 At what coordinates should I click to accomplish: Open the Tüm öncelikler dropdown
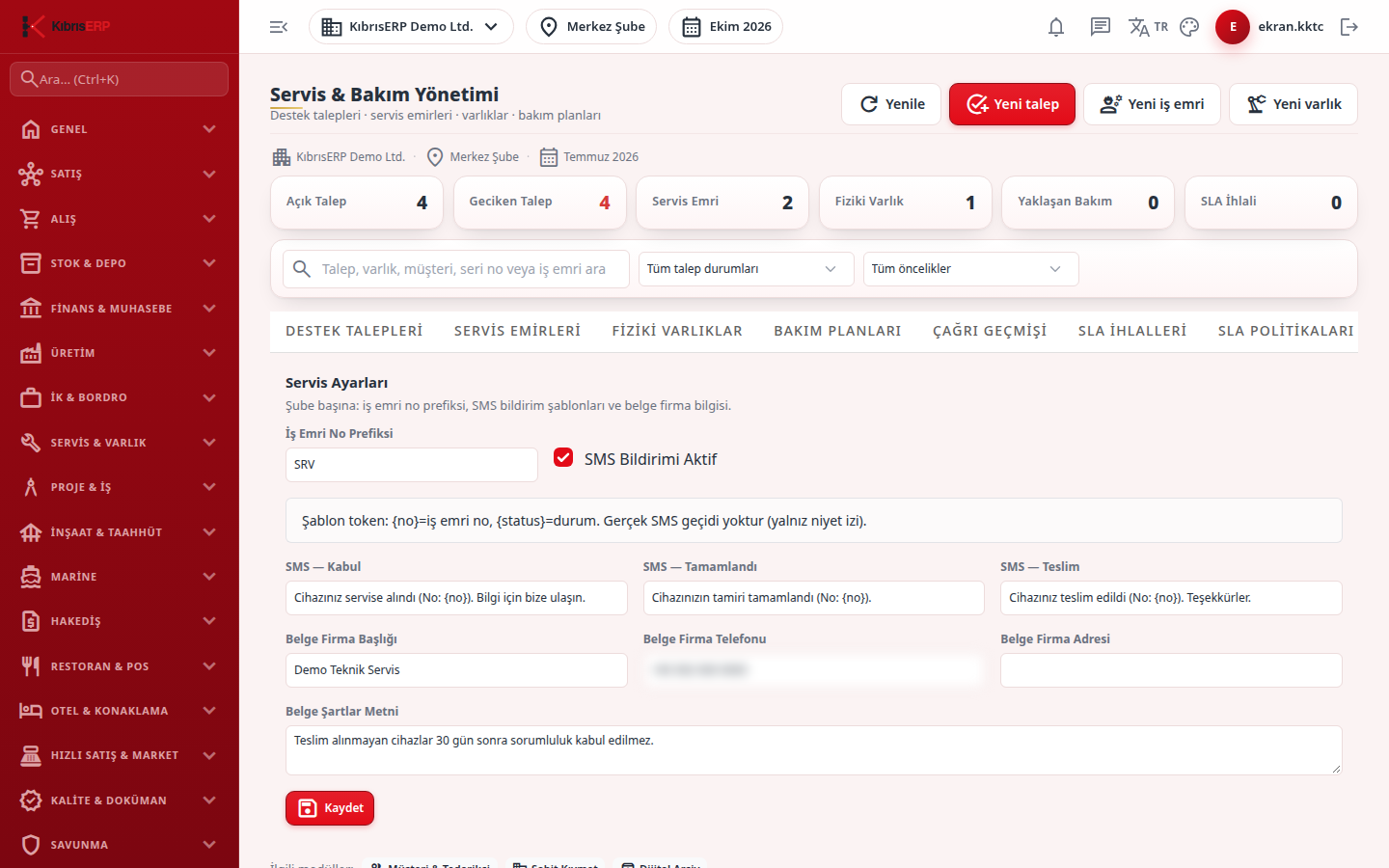[971, 269]
